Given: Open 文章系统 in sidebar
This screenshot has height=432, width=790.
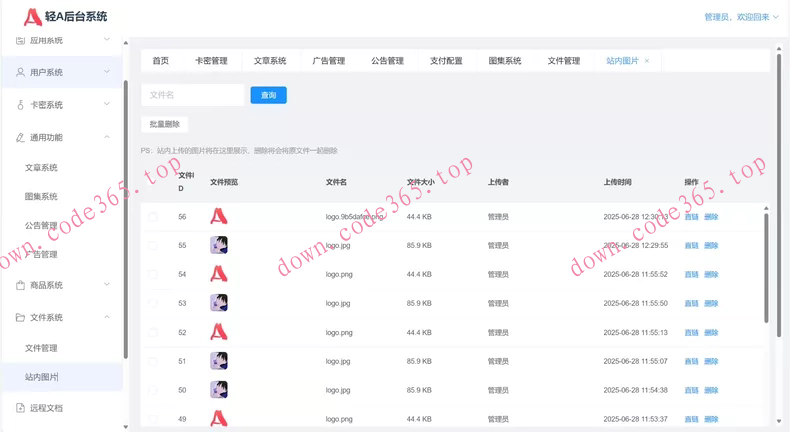Looking at the screenshot, I should 41,167.
